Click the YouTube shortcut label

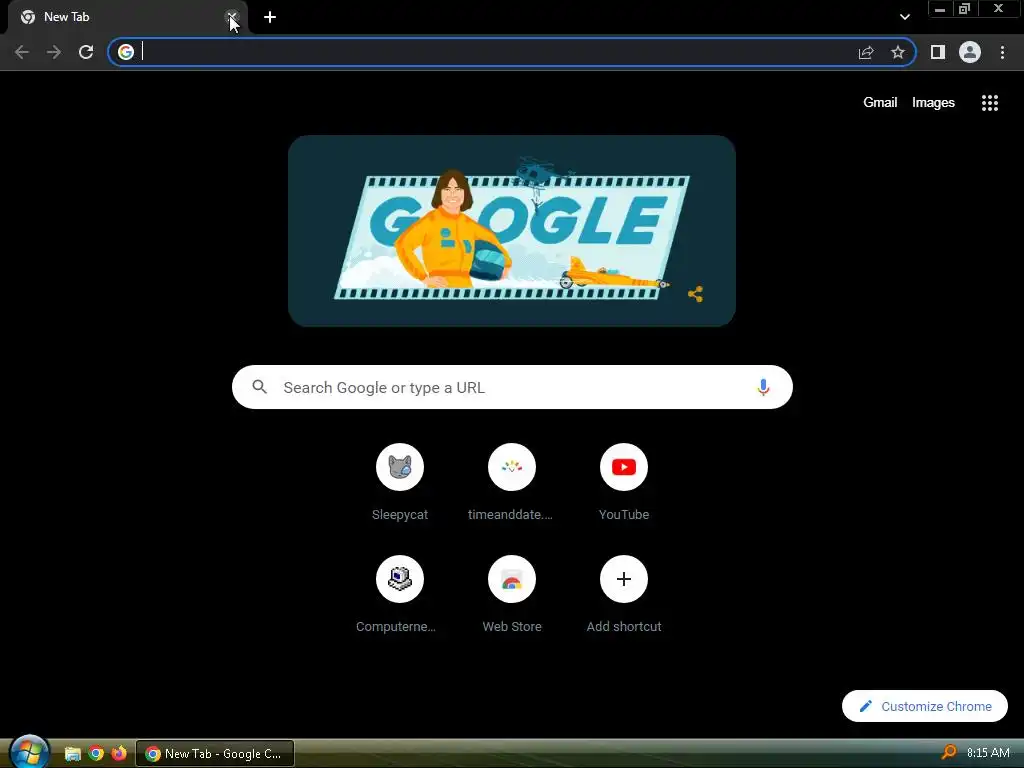pyautogui.click(x=624, y=515)
